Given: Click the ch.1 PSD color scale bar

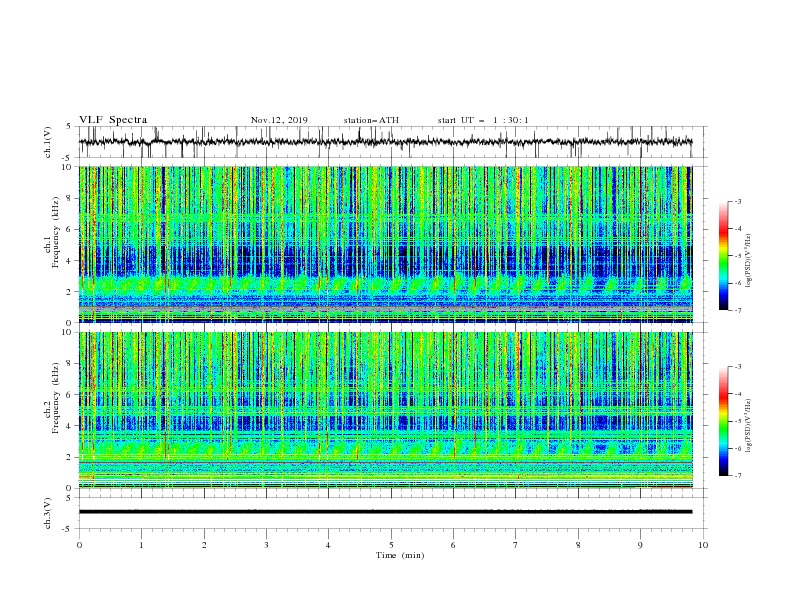Looking at the screenshot, I should coord(724,256).
